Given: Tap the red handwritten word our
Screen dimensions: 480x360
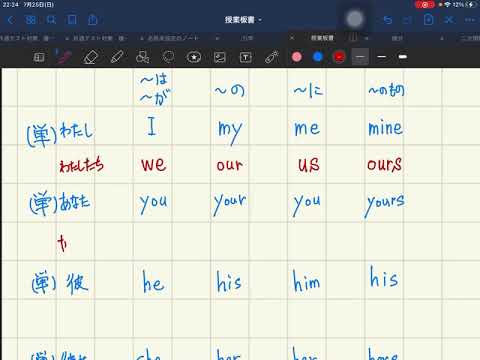Looking at the screenshot, I should [x=230, y=165].
